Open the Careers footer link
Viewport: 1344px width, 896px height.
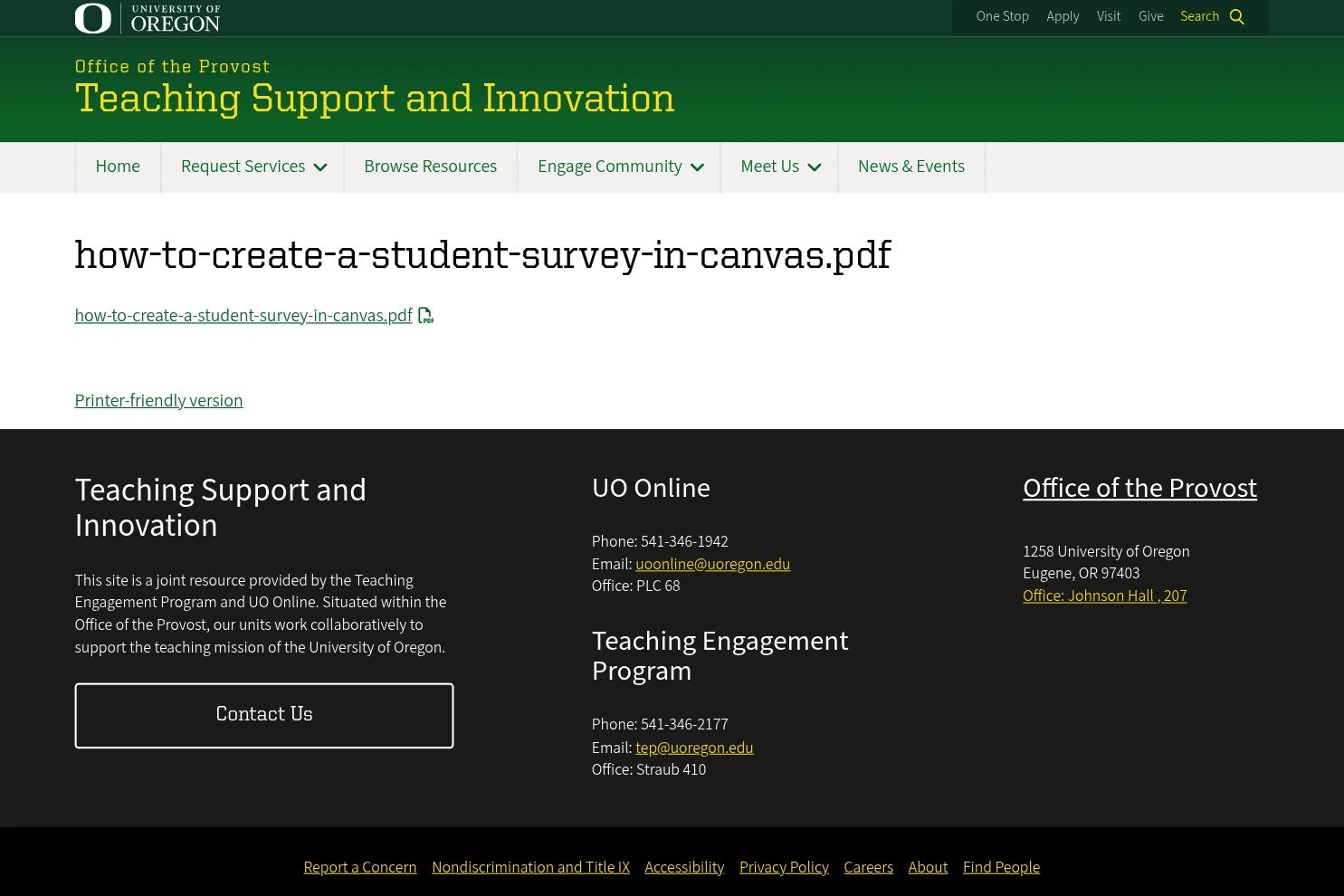868,867
